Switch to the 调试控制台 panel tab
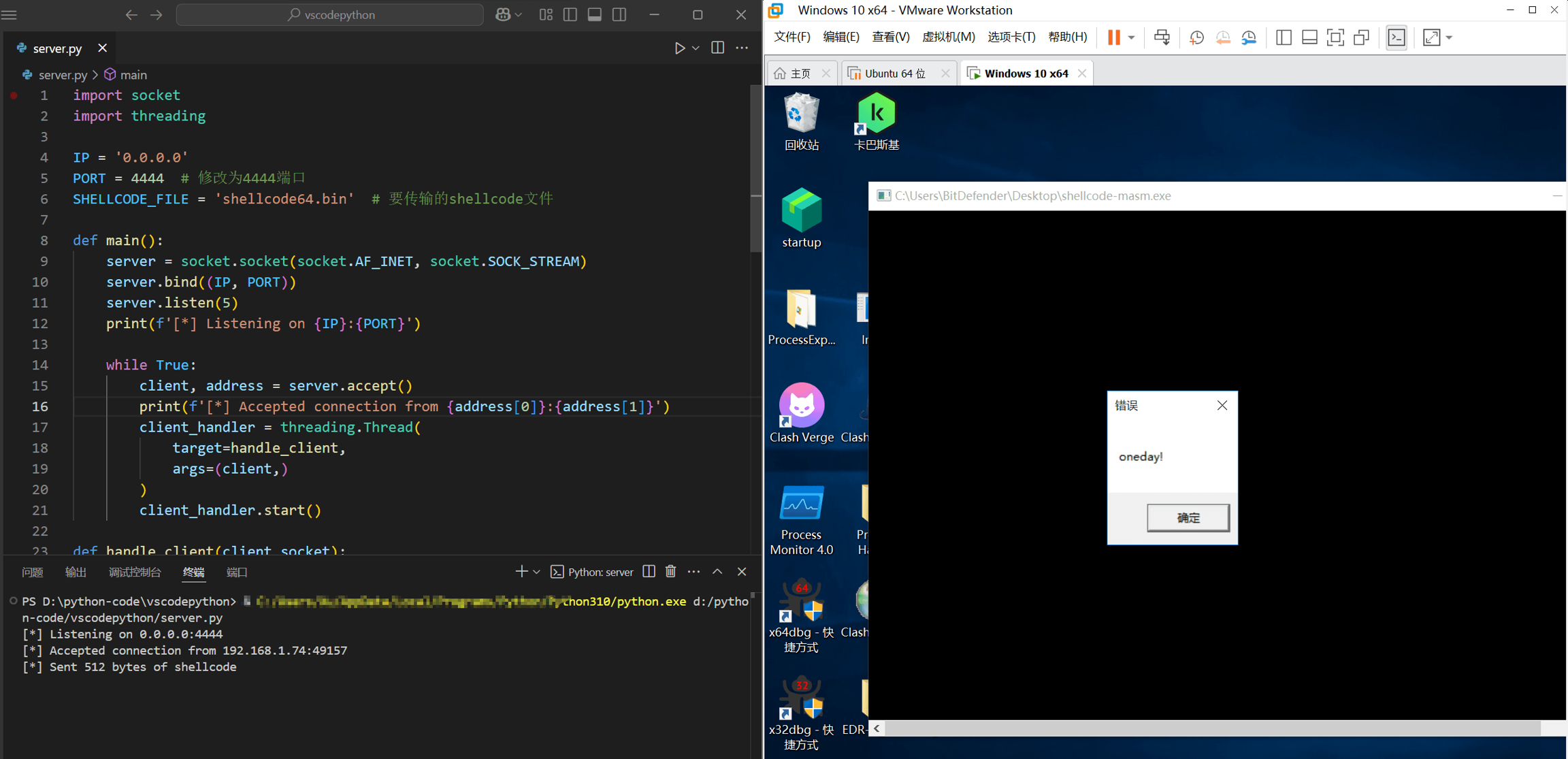The image size is (1568, 759). [x=135, y=572]
